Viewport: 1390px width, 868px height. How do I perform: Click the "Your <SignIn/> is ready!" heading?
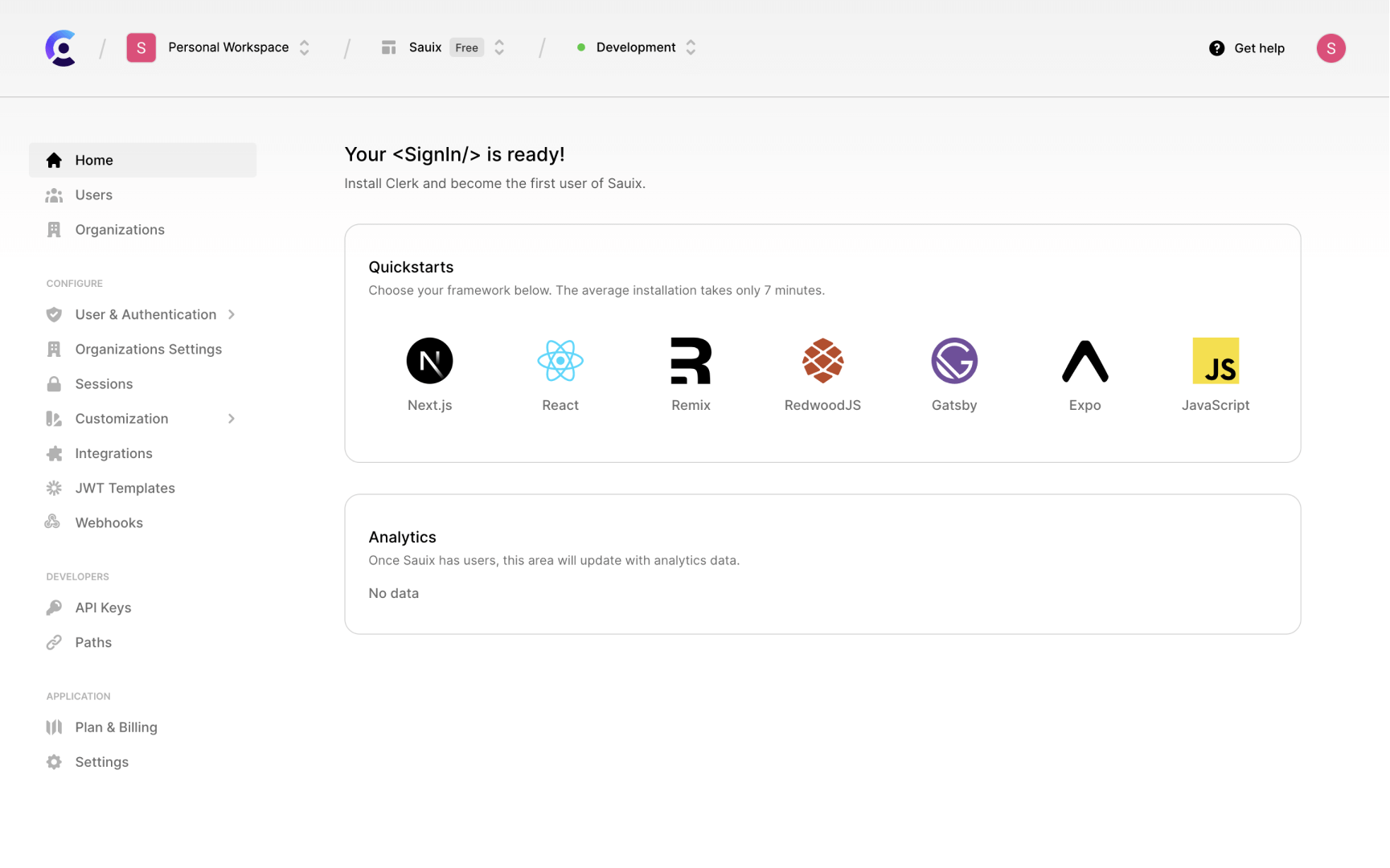pos(454,154)
